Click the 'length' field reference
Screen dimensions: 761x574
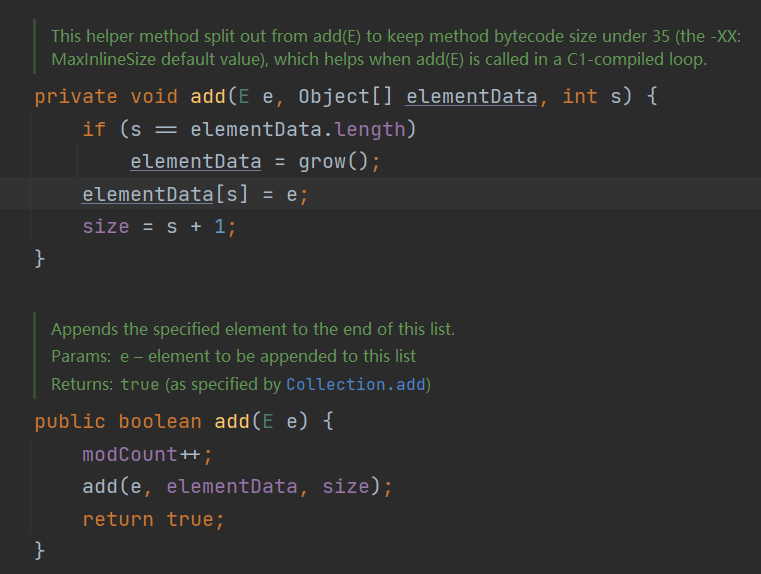(x=370, y=130)
